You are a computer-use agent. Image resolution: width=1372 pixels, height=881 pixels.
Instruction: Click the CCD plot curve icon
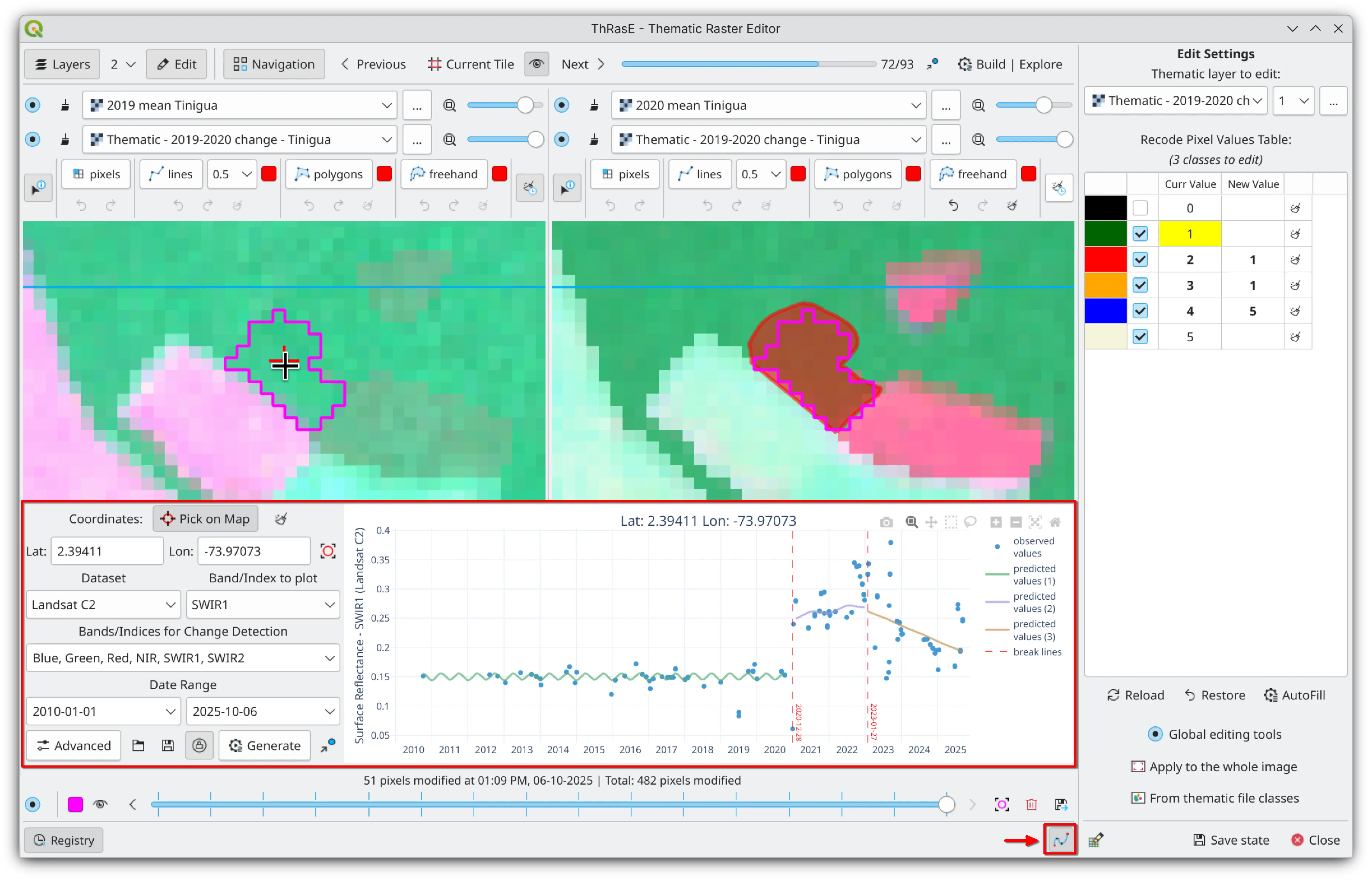[x=1060, y=840]
